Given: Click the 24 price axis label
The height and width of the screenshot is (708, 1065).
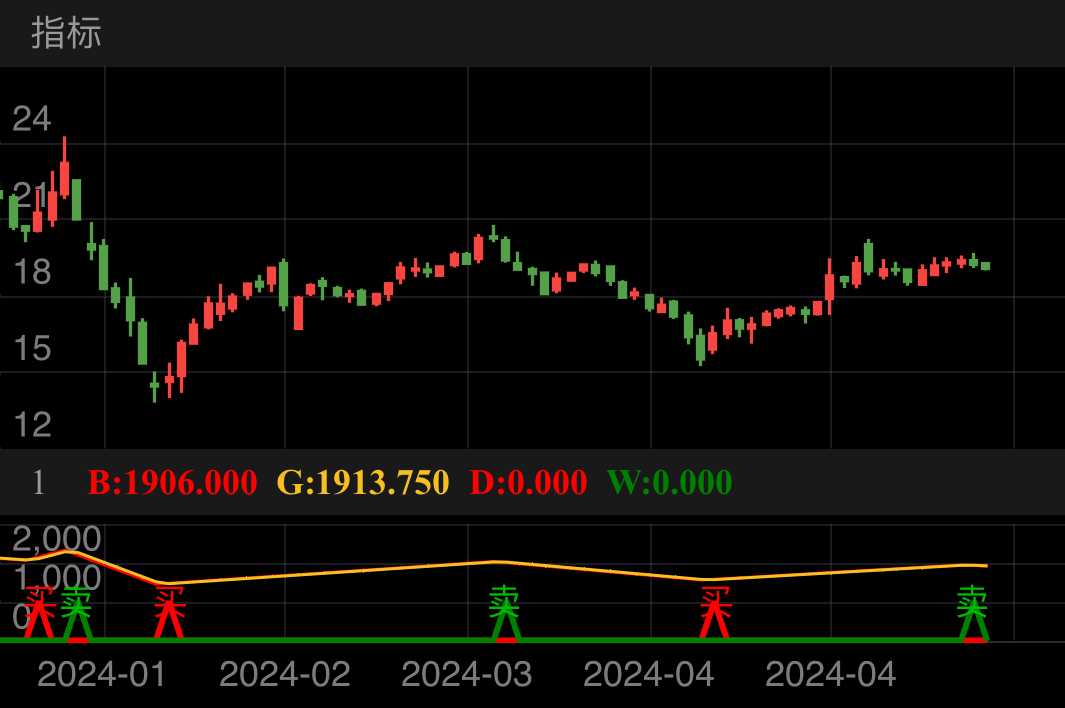Looking at the screenshot, I should (31, 119).
